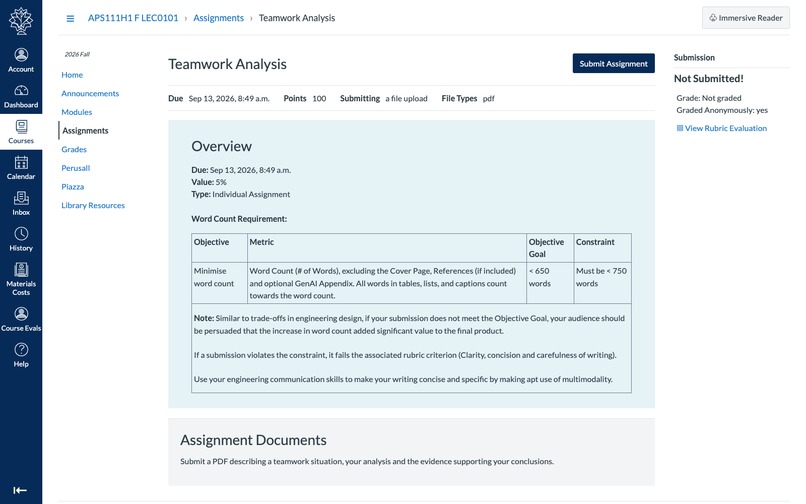Open History in the global navigation
The width and height of the screenshot is (806, 504).
tap(21, 240)
